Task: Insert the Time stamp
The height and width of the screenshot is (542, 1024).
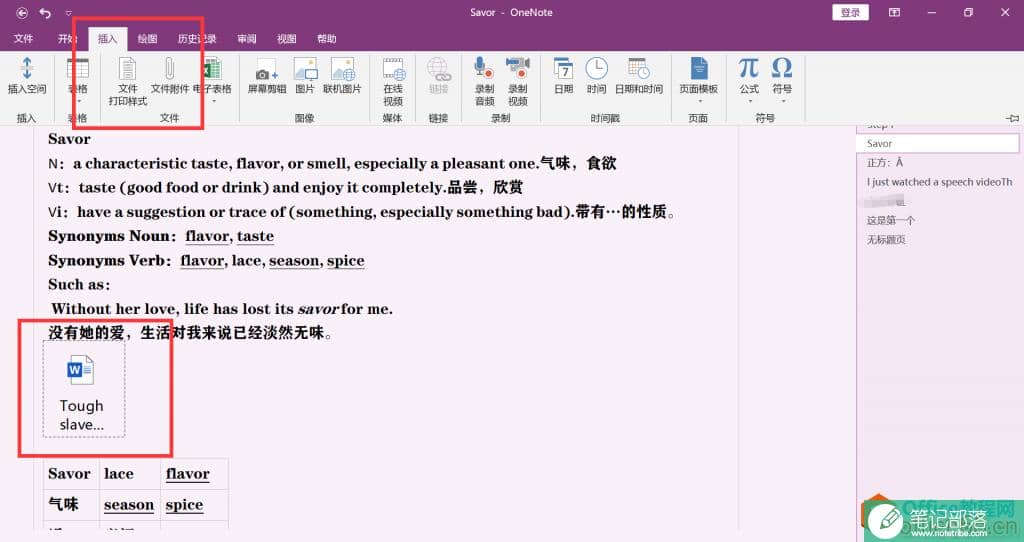Action: pyautogui.click(x=596, y=69)
